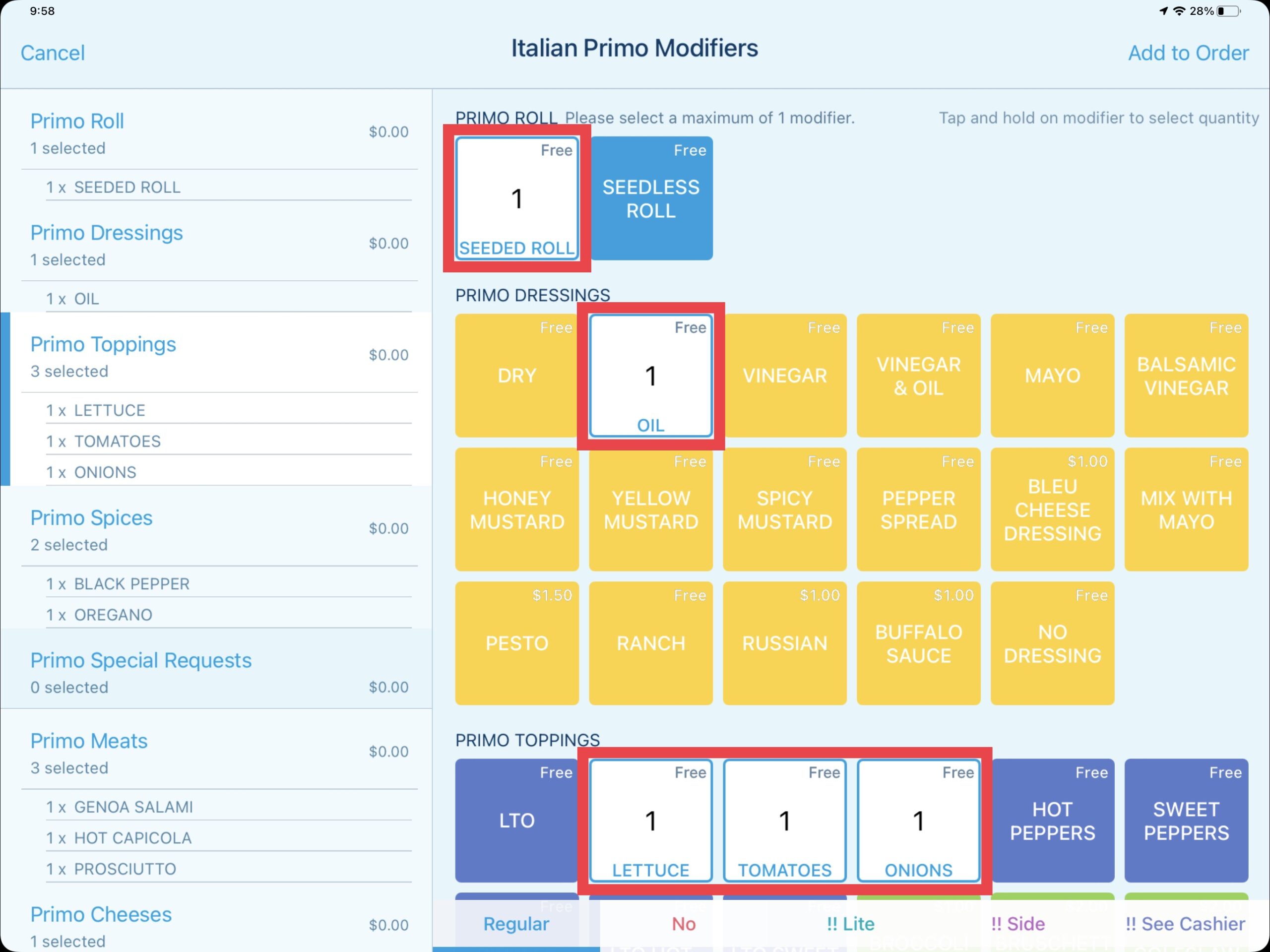
Task: Tap the '1 x BLACK PEPPER' sidebar row
Action: click(229, 583)
